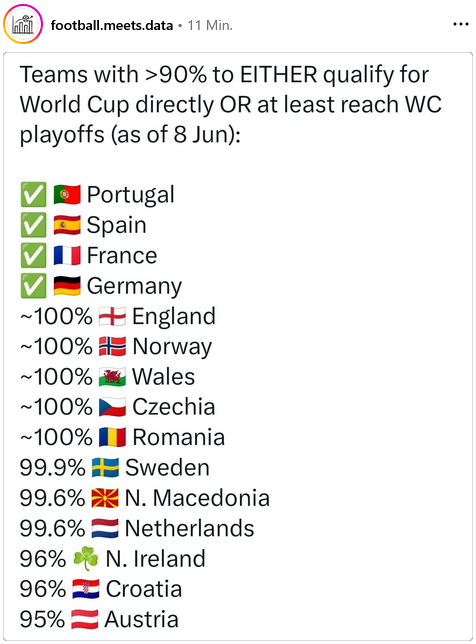
Task: Open the football.meets.data profile avatar
Action: pos(23,24)
